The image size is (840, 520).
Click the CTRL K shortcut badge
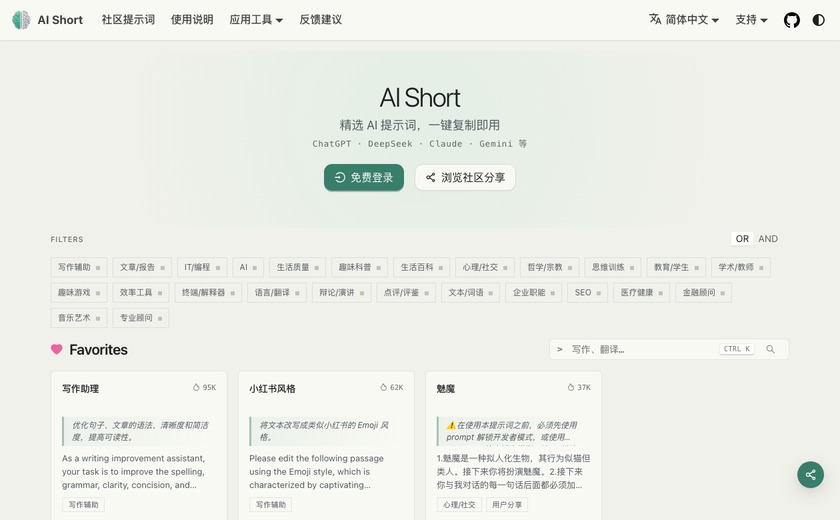[x=737, y=349]
